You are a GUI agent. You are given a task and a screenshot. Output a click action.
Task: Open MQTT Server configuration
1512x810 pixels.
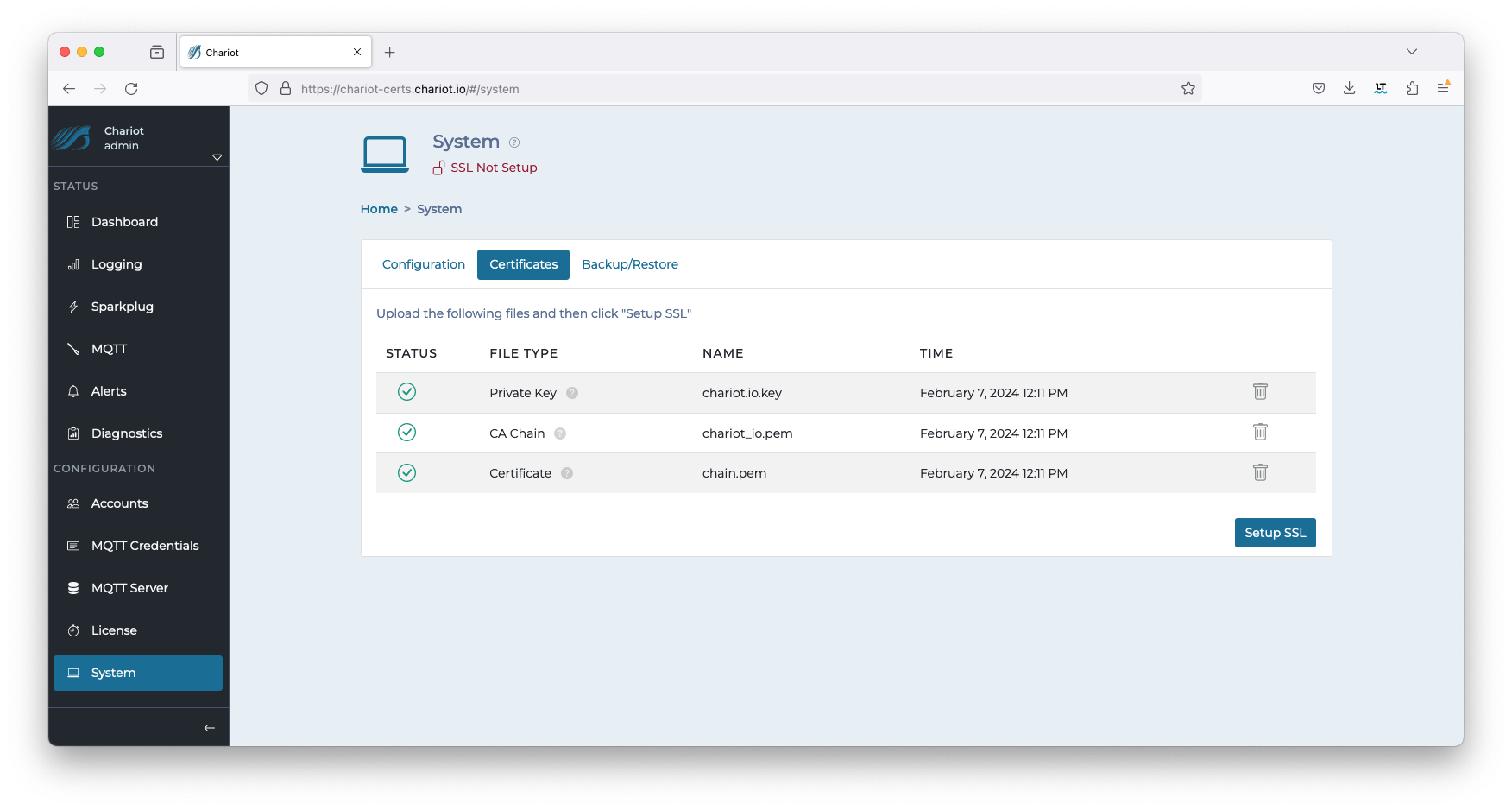point(138,588)
